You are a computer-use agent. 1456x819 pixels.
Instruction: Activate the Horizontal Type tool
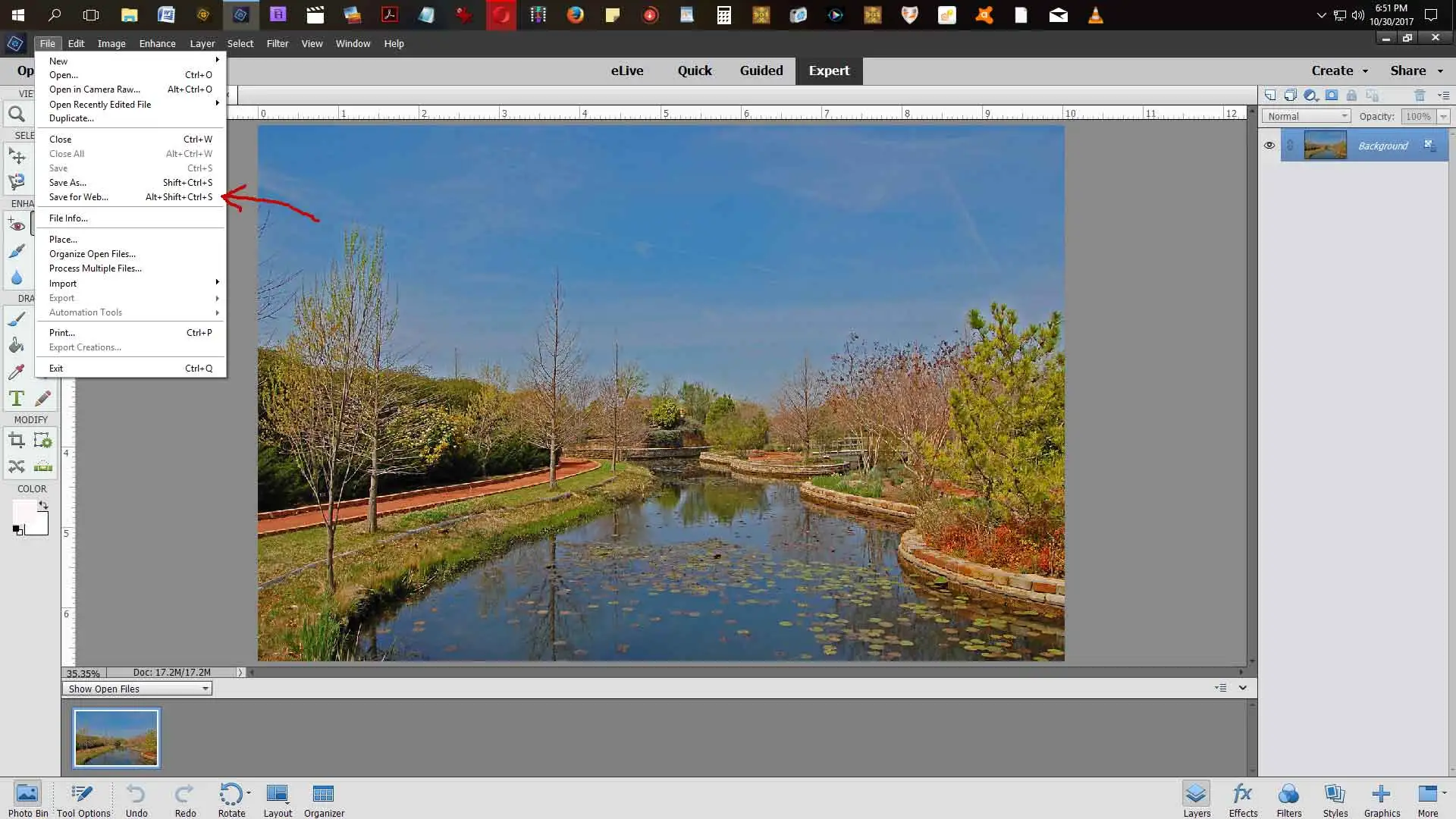(16, 398)
